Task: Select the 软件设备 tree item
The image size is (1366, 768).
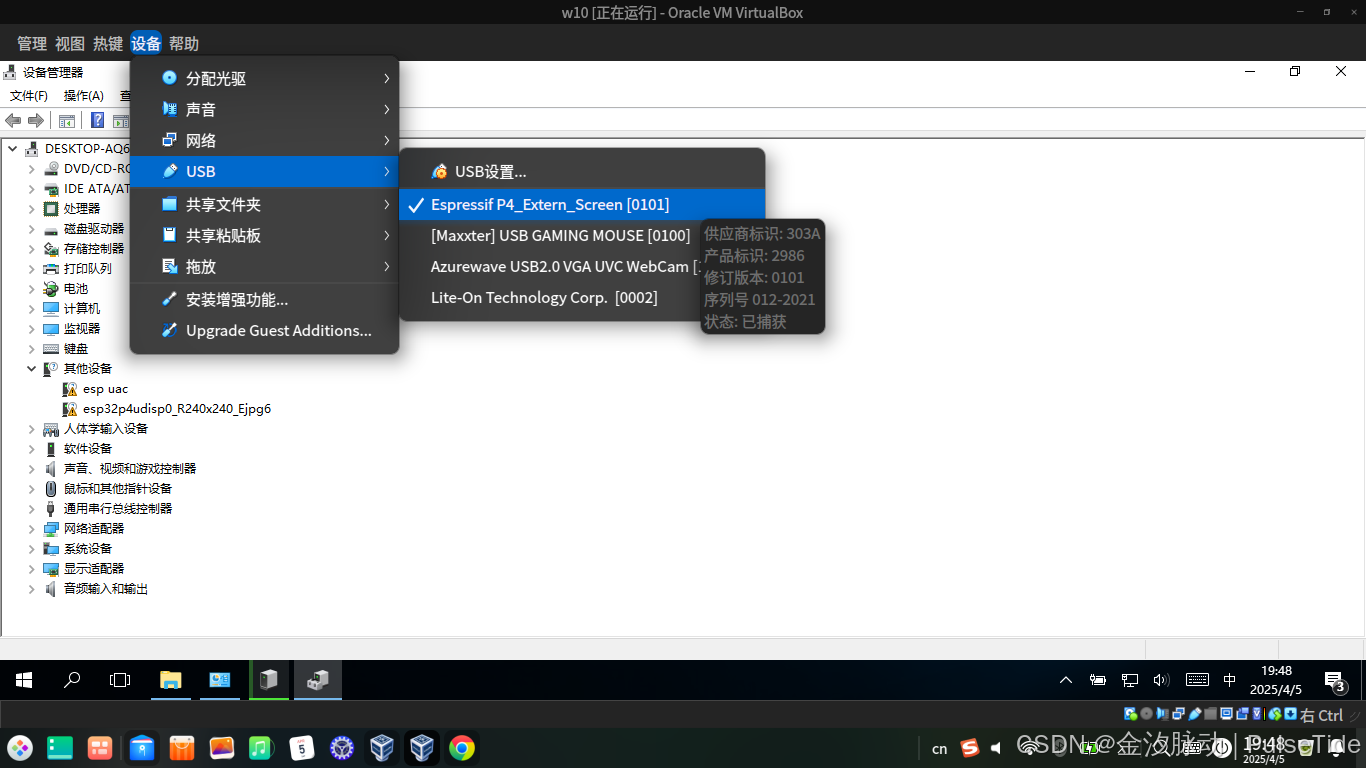Action: [x=88, y=449]
